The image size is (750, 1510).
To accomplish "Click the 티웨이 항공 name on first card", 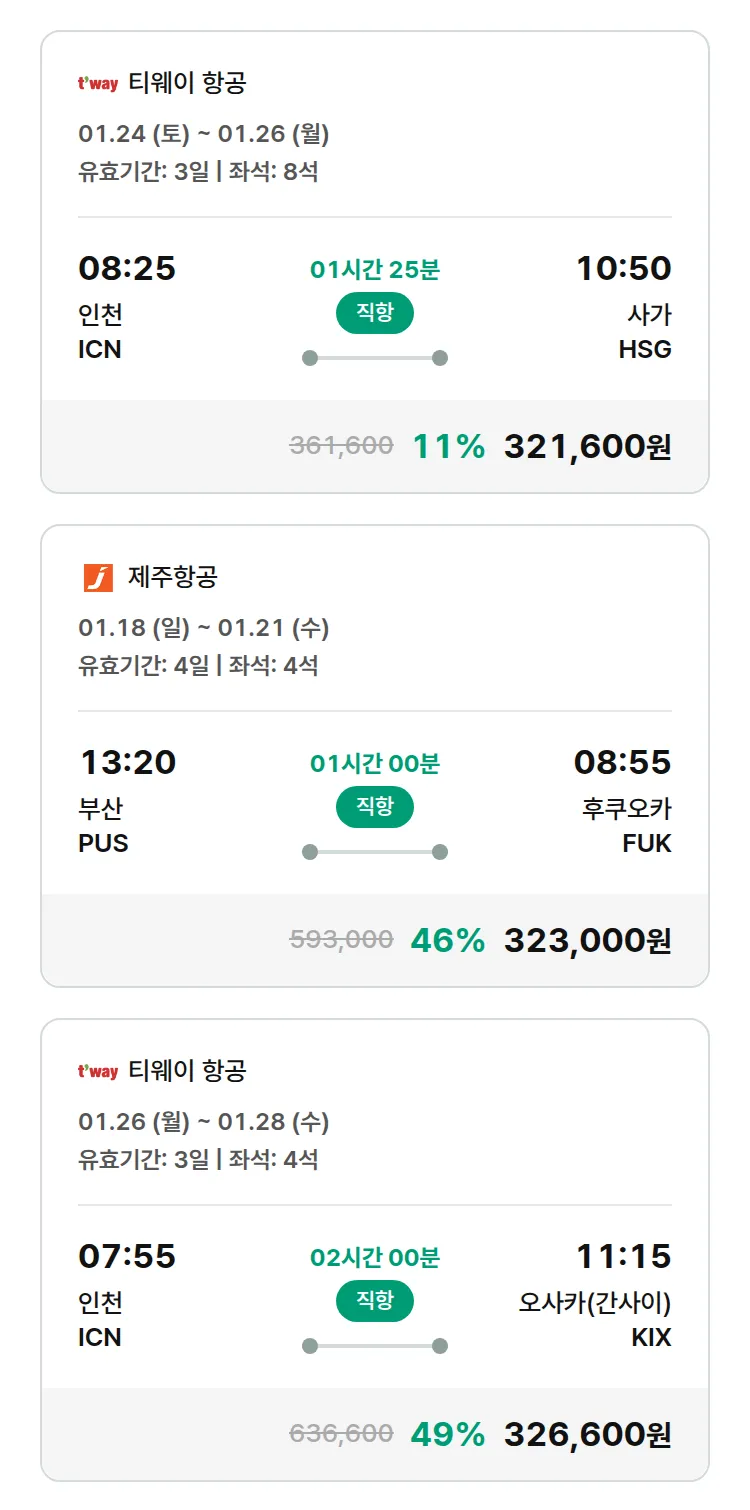I will [187, 83].
